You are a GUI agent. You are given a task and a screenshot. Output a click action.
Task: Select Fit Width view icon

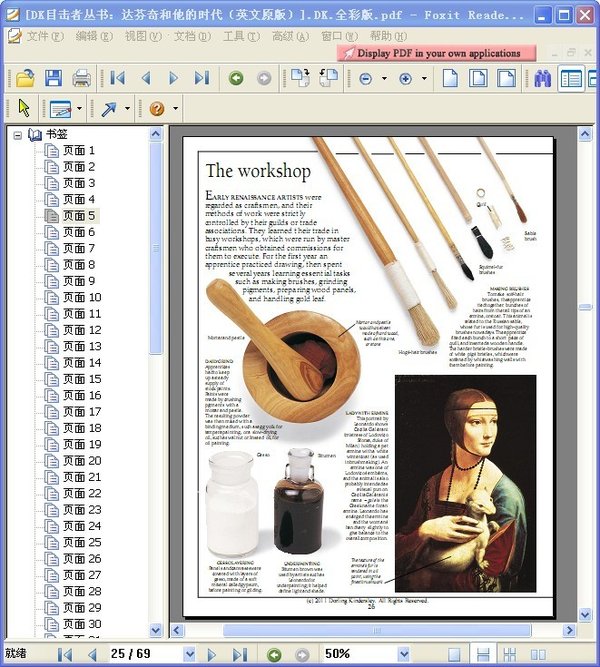click(506, 78)
